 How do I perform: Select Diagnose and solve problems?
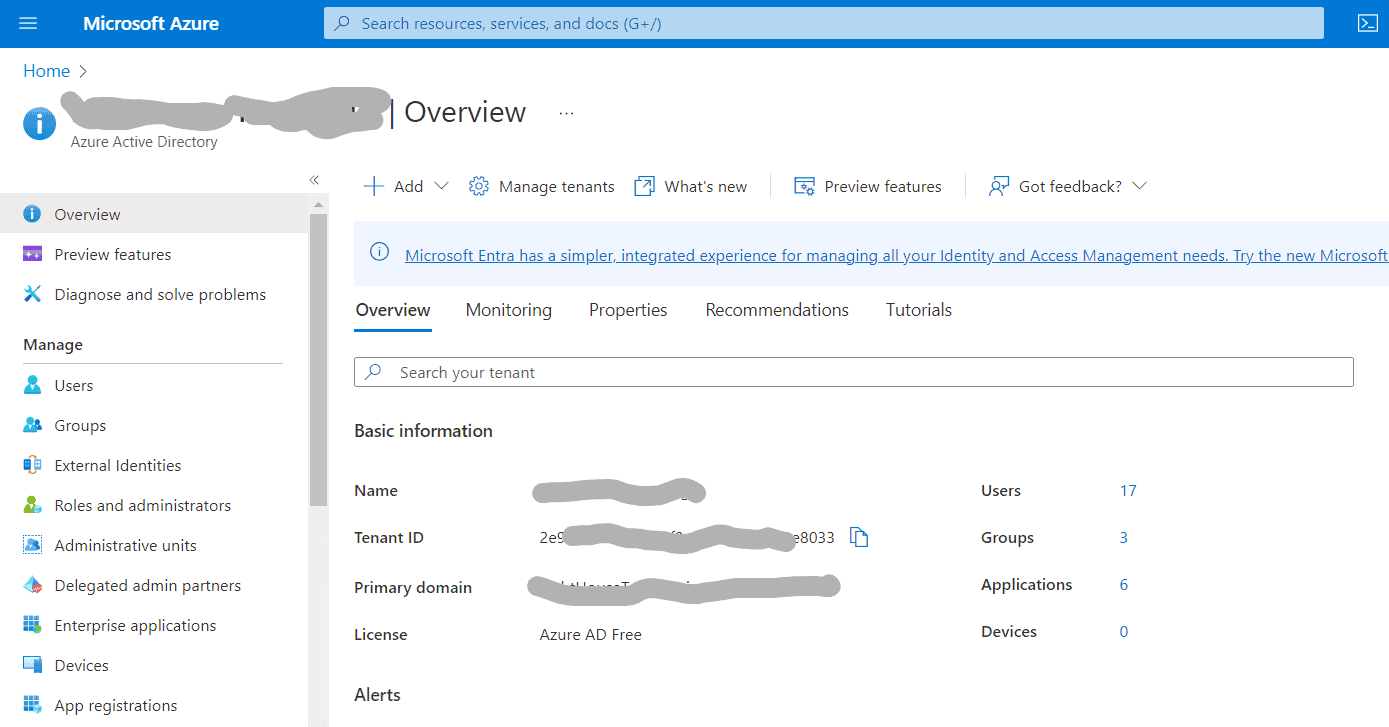click(160, 295)
